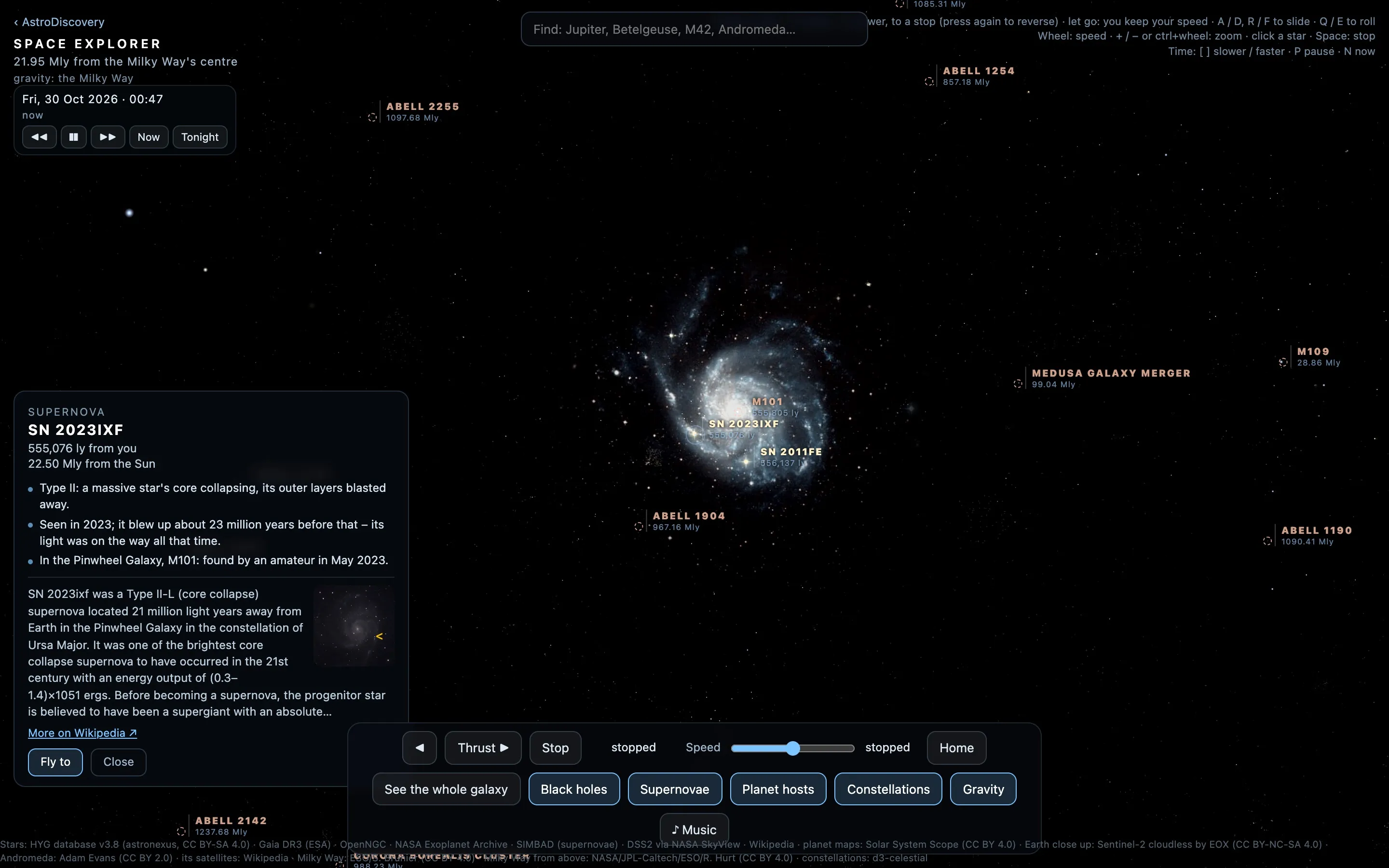Stop the ship's motion
1389x868 pixels.
click(555, 747)
